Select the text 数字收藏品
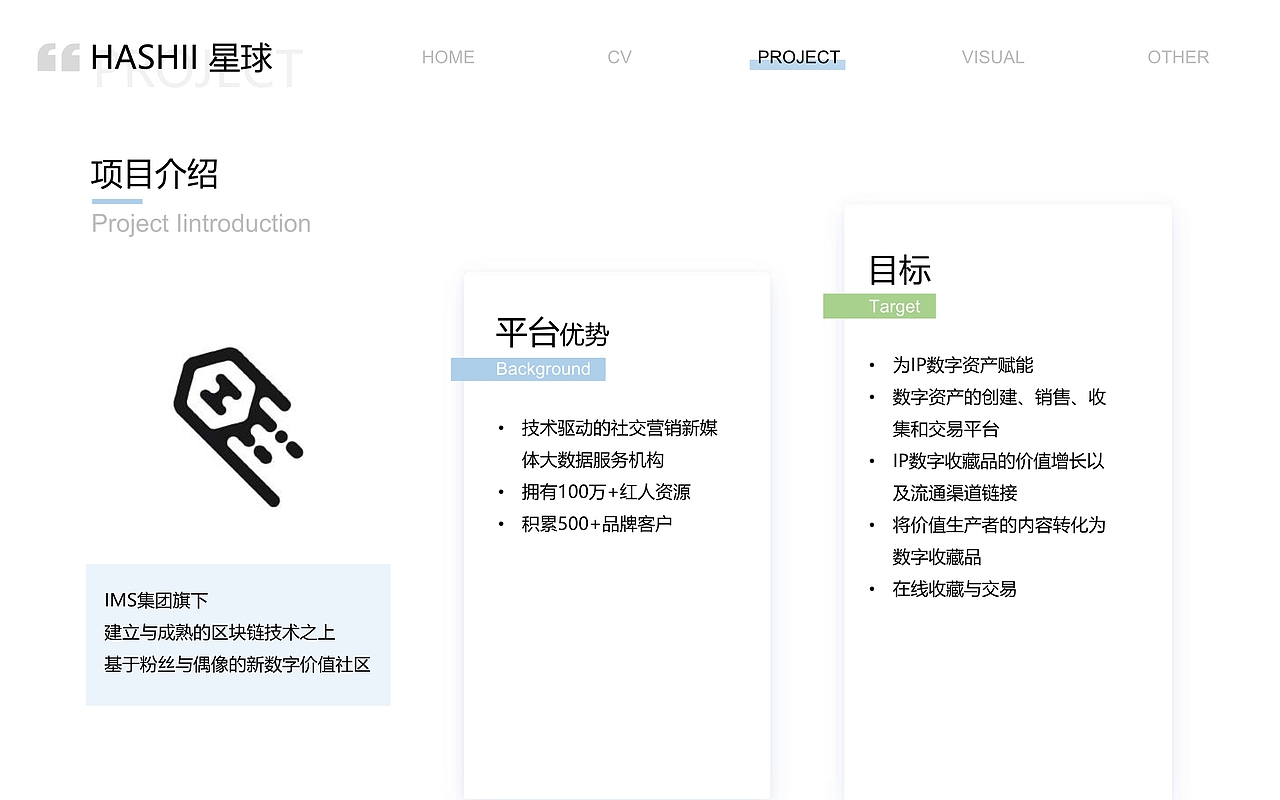 (936, 557)
